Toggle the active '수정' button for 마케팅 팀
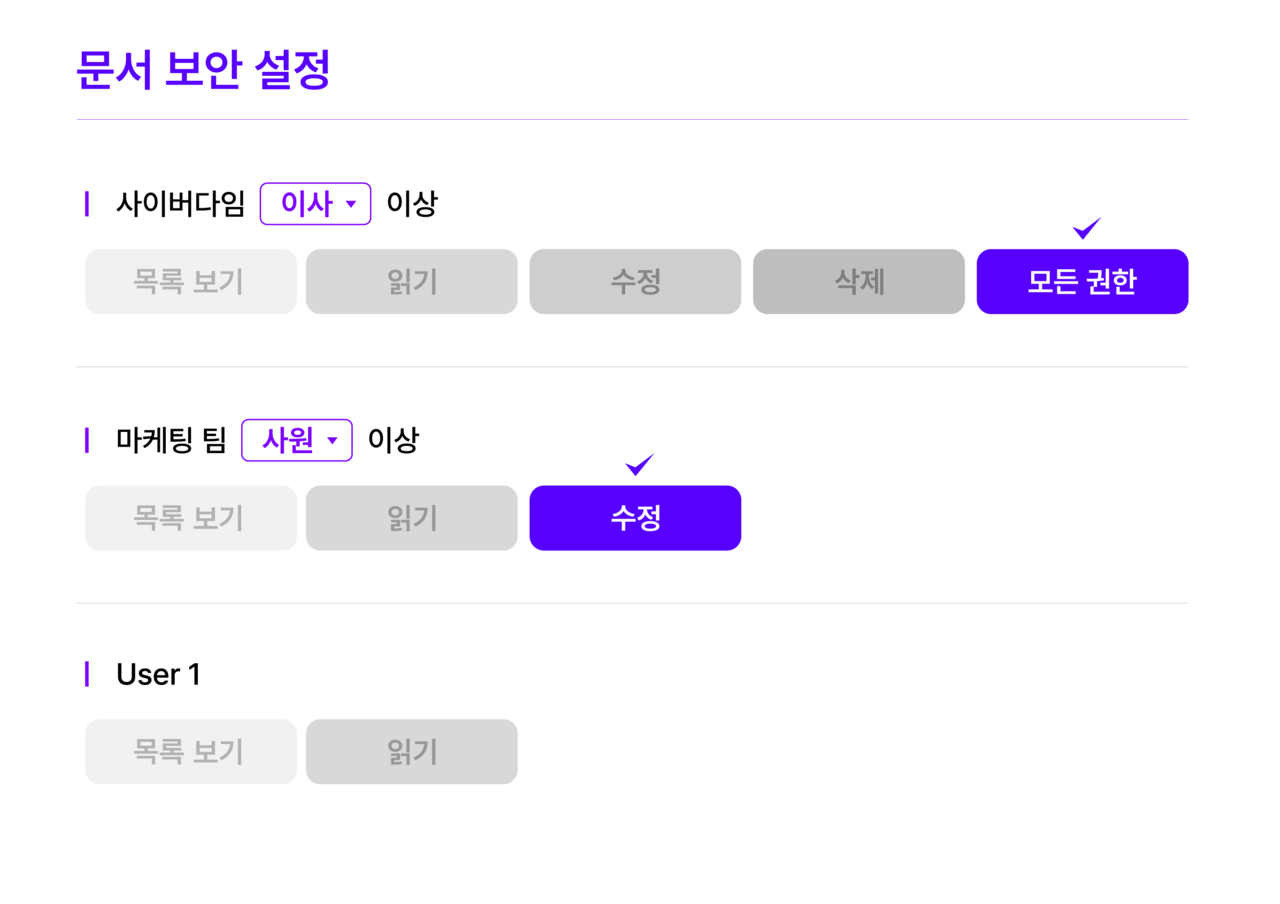 [635, 518]
